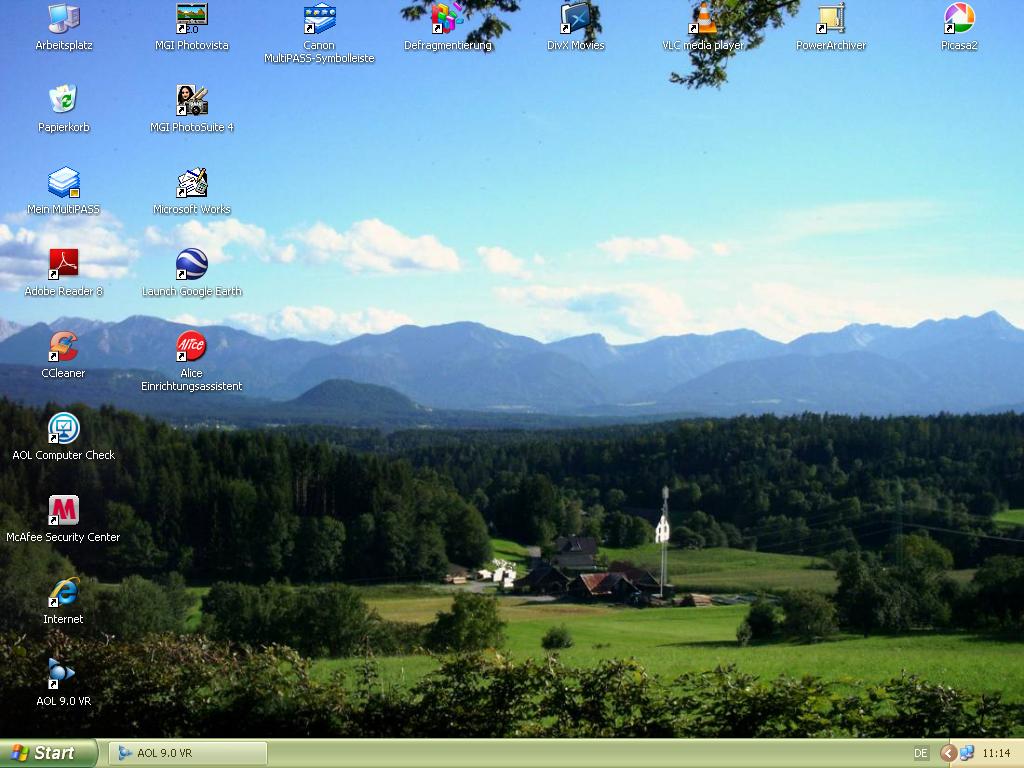Click the Launch Google Earth icon

pyautogui.click(x=191, y=264)
